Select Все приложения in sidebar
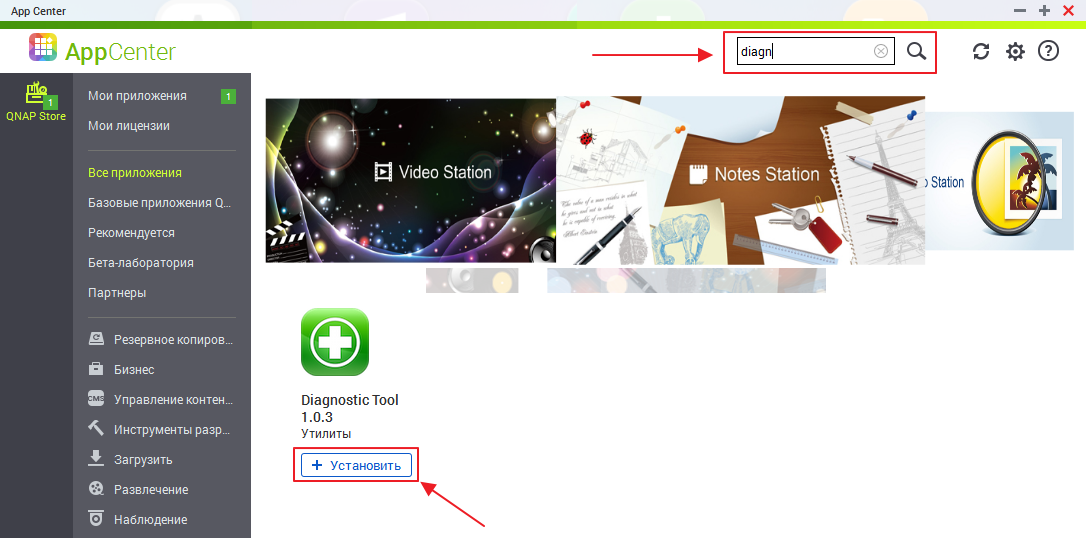 click(134, 173)
